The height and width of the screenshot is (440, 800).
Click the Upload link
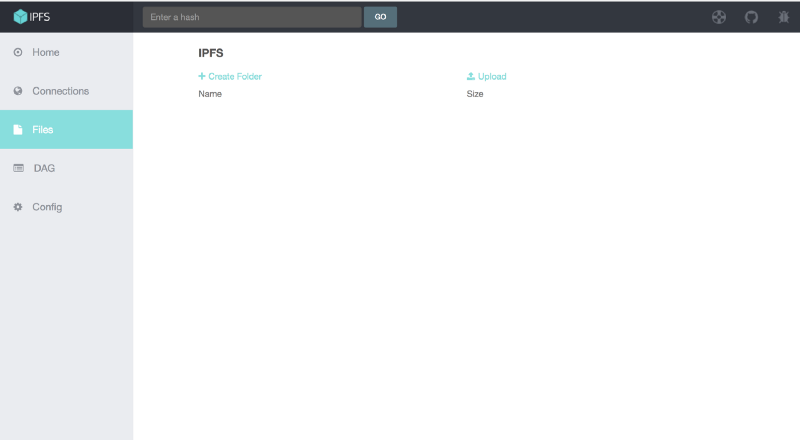(486, 76)
